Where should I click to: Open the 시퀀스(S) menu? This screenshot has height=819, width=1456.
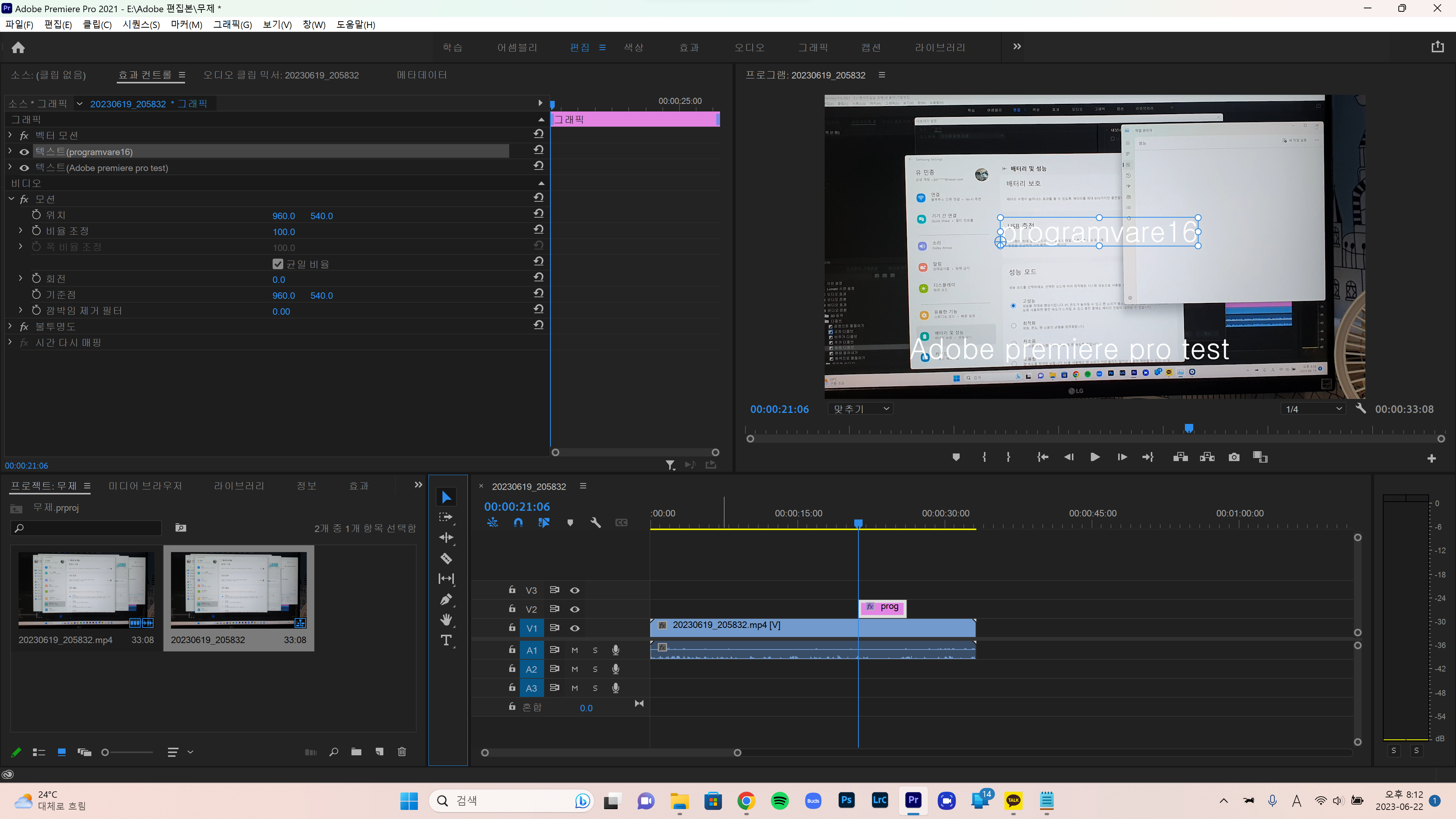pos(141,24)
